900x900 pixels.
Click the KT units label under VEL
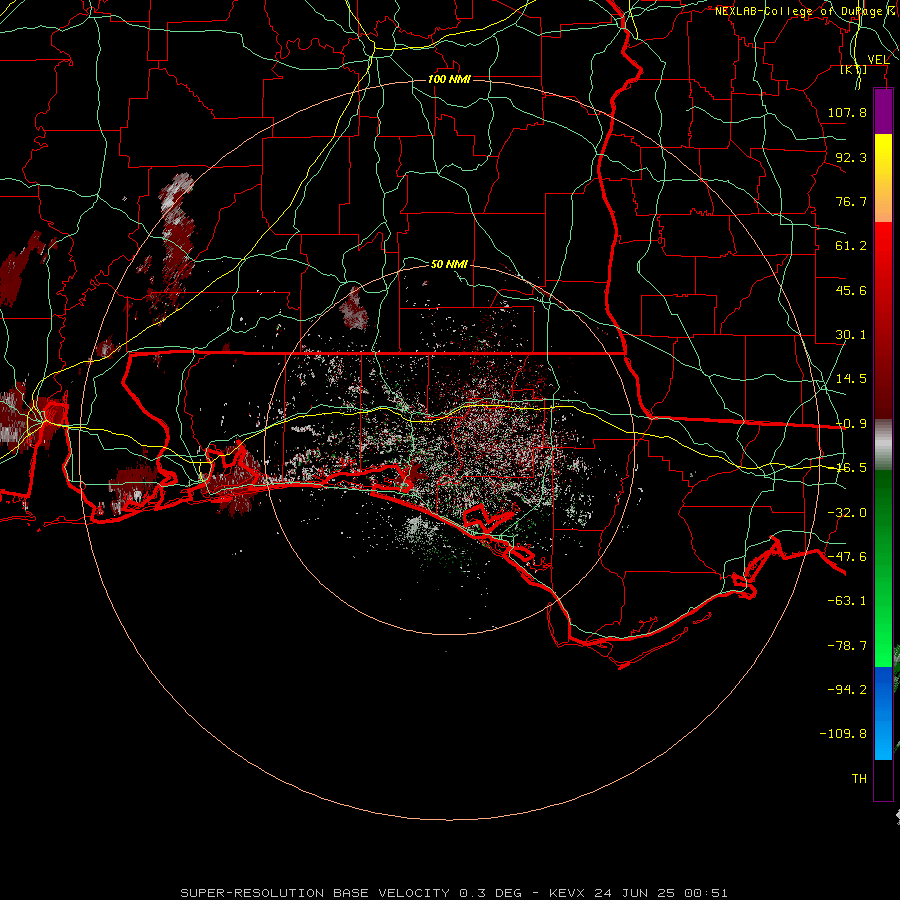tap(854, 70)
